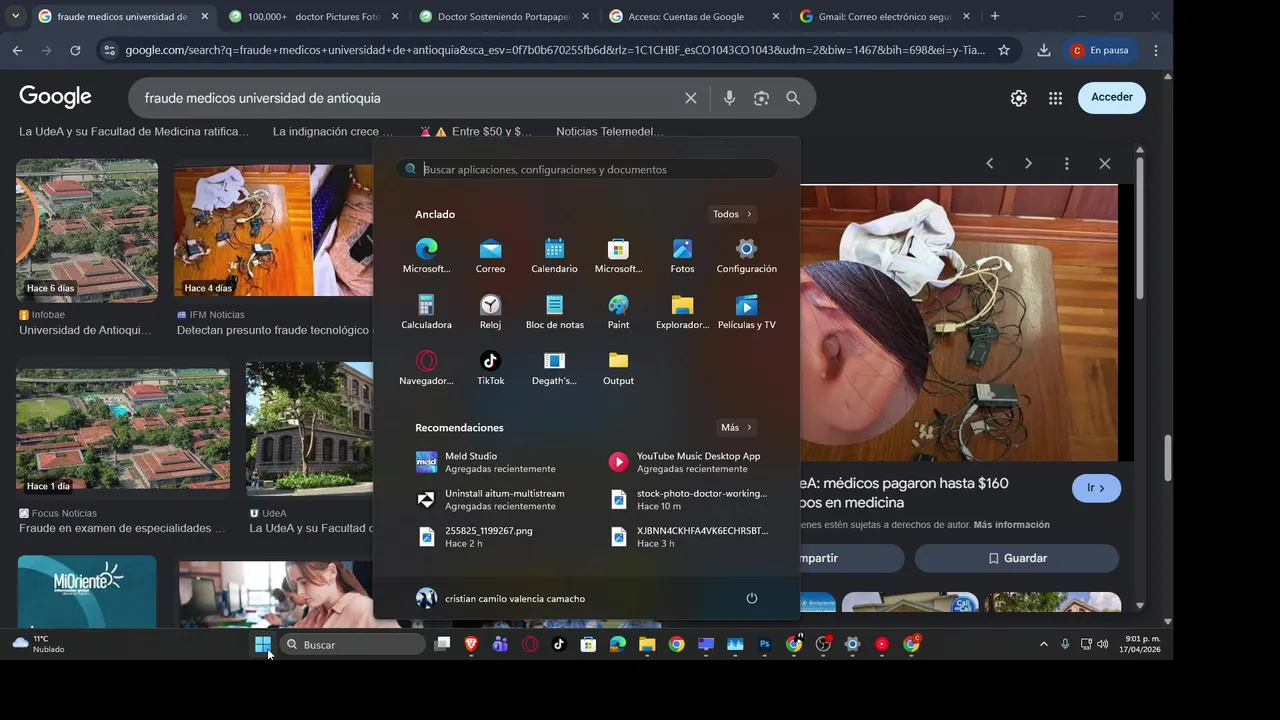
Task: Switch to the 100,000+ doctor Pictures tab
Action: click(x=313, y=17)
